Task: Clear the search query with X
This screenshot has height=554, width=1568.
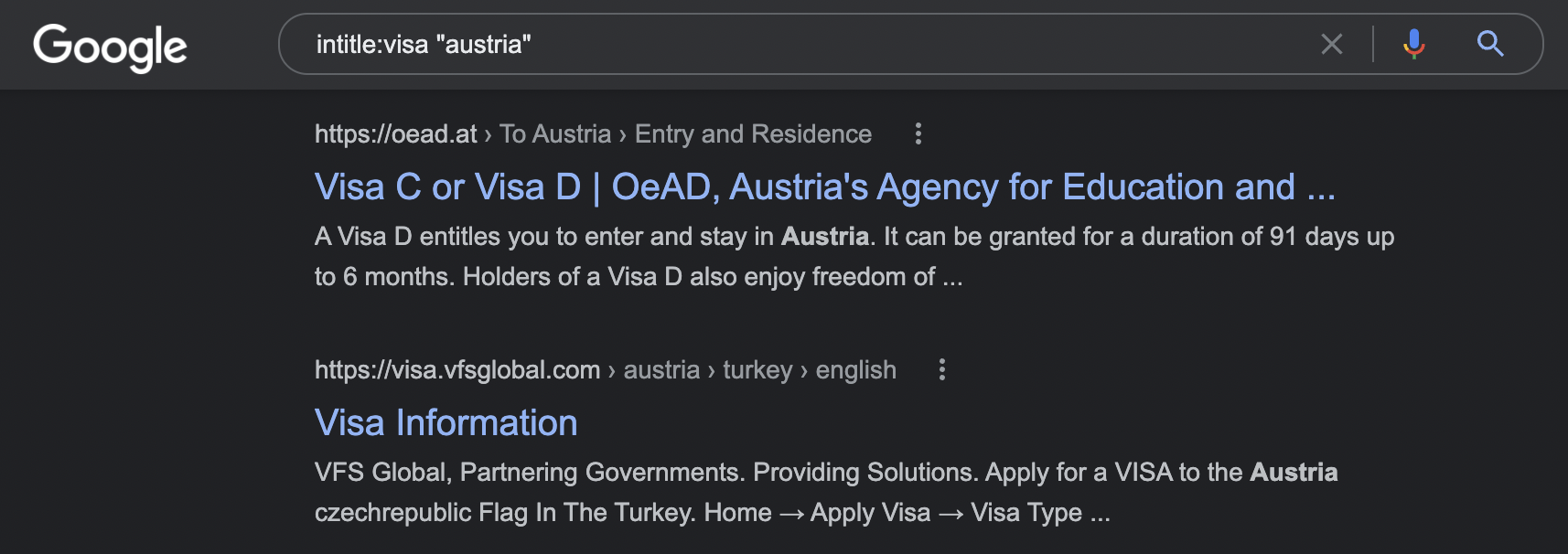Action: tap(1332, 44)
